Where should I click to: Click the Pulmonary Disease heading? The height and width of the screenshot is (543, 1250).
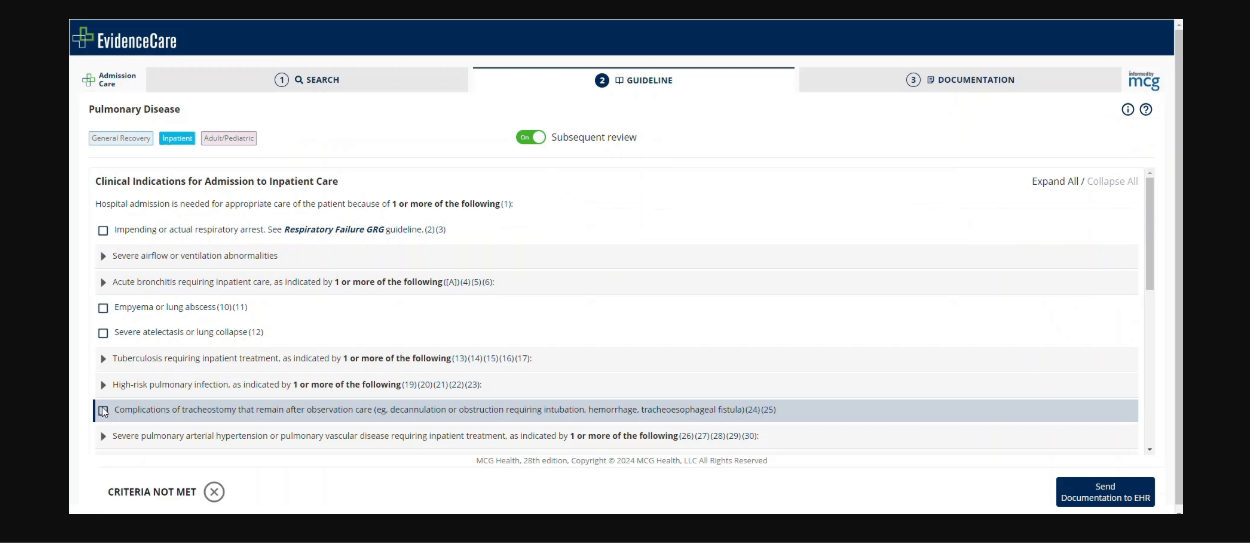pos(134,109)
